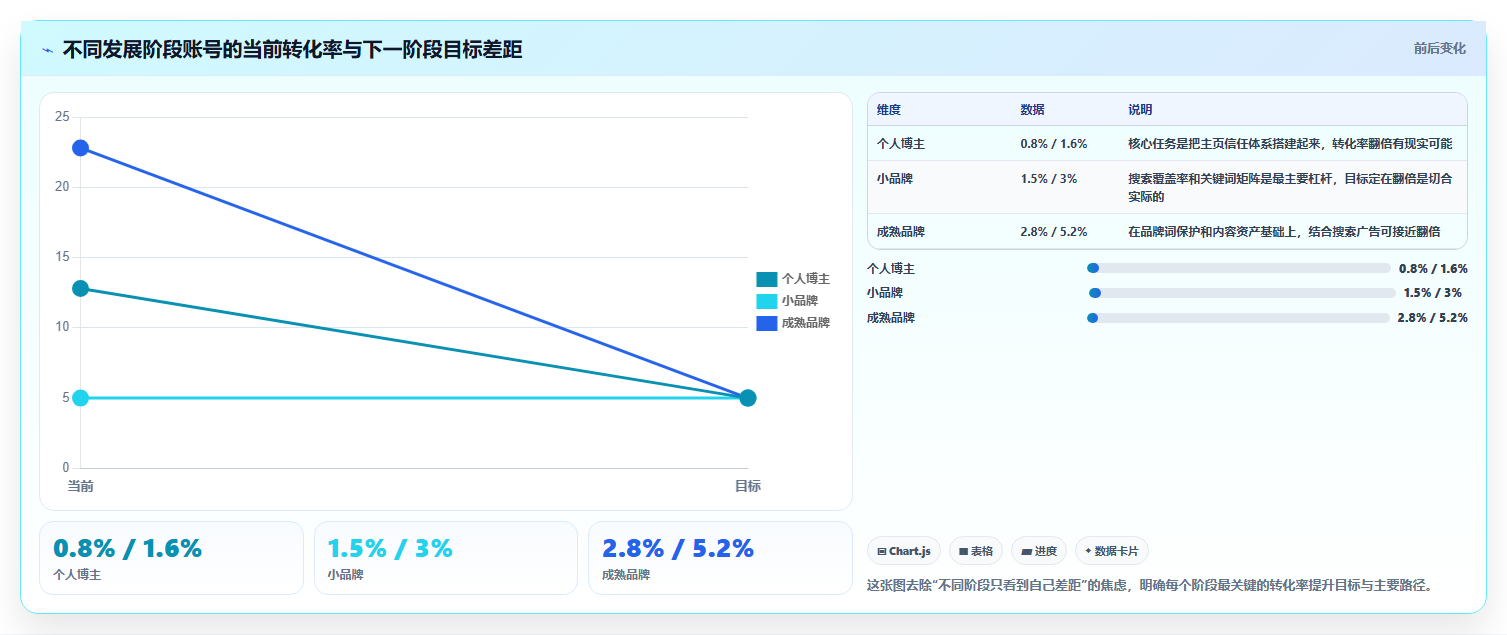1507x635 pixels.
Task: Click the 数据 table column header
Action: 1033,110
